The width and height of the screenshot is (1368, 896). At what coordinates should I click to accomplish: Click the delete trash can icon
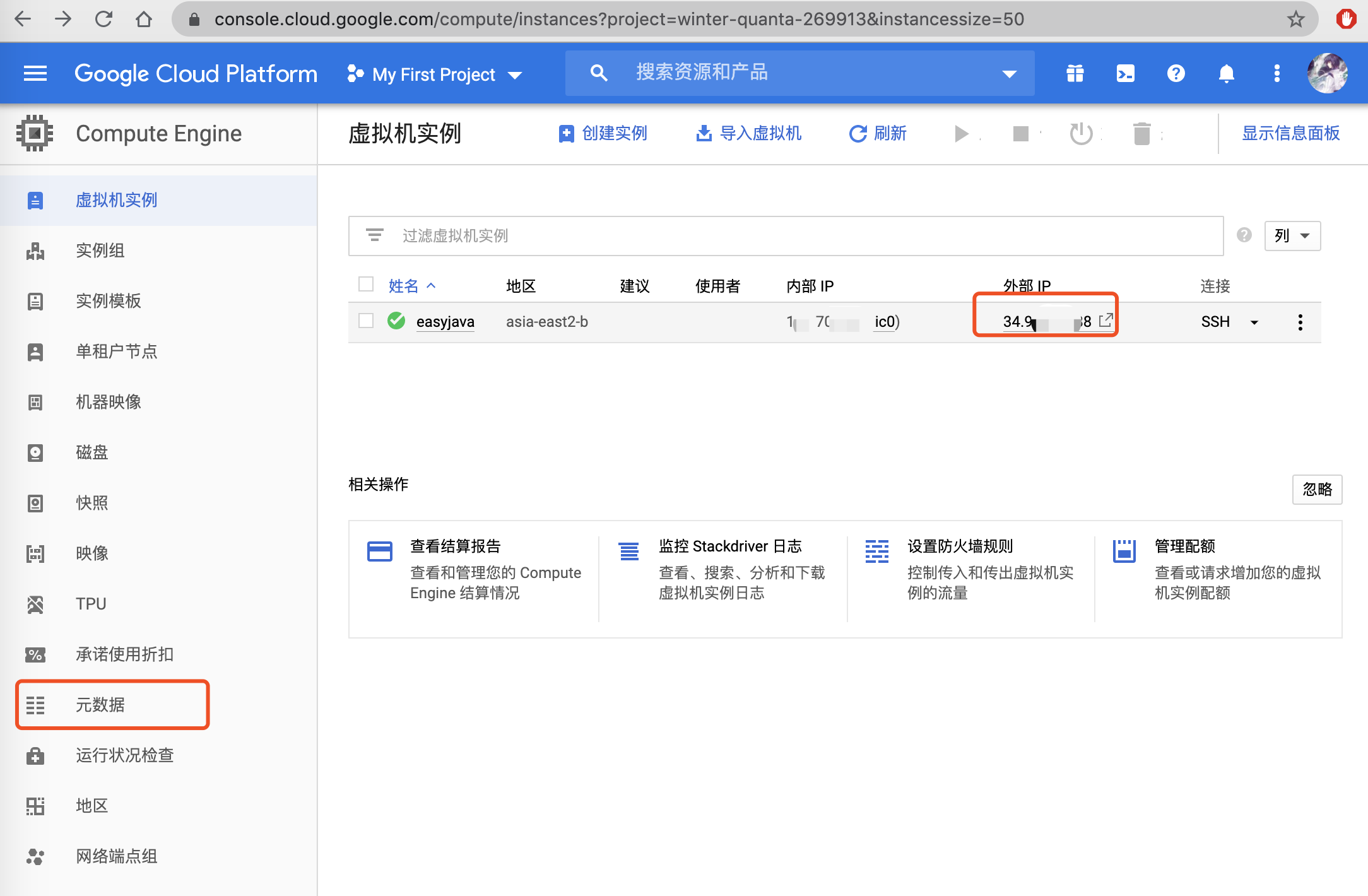(1142, 134)
